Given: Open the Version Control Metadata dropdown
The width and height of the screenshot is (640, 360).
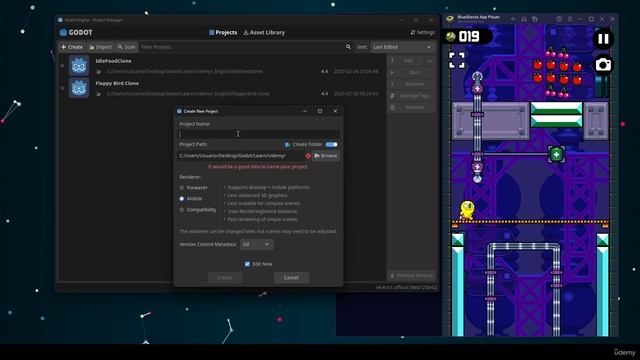Looking at the screenshot, I should [x=256, y=244].
